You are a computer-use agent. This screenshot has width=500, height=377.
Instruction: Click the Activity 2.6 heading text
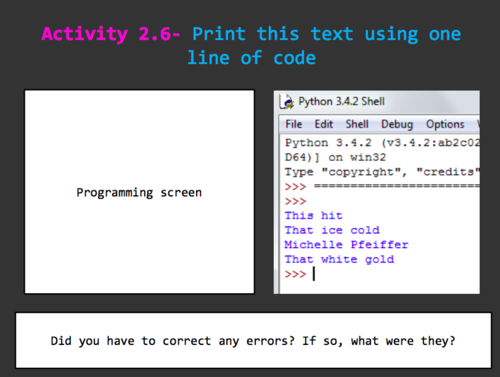point(111,34)
